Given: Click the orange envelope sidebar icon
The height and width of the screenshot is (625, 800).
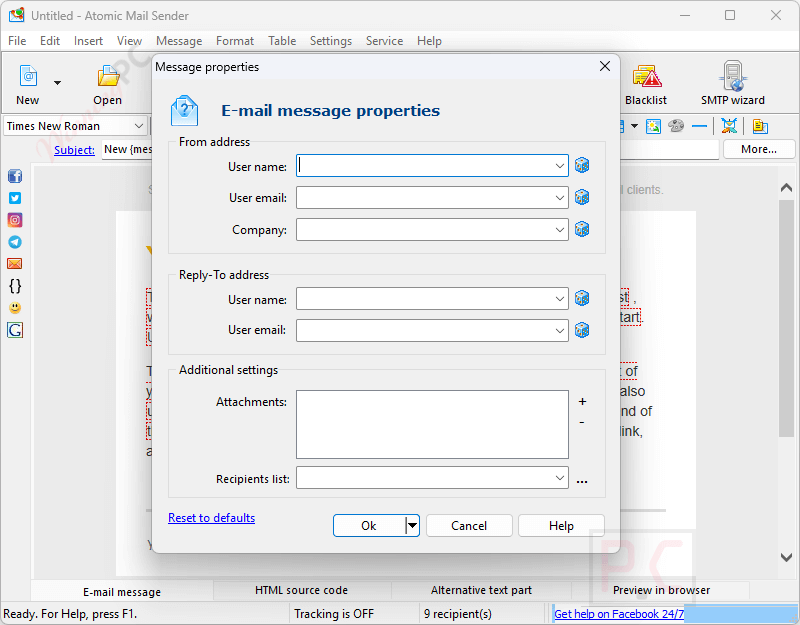Looking at the screenshot, I should (x=15, y=264).
